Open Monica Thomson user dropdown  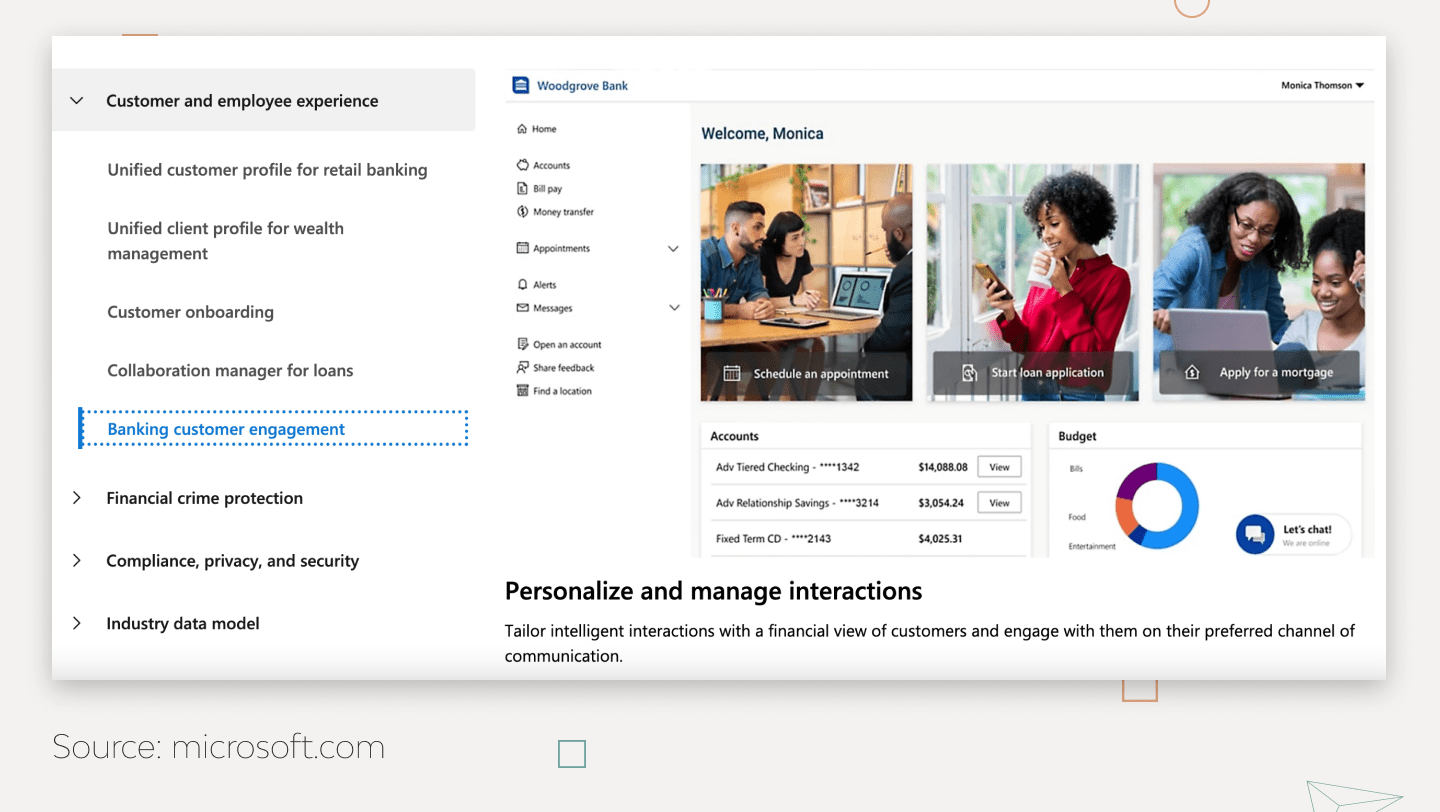pos(1322,86)
